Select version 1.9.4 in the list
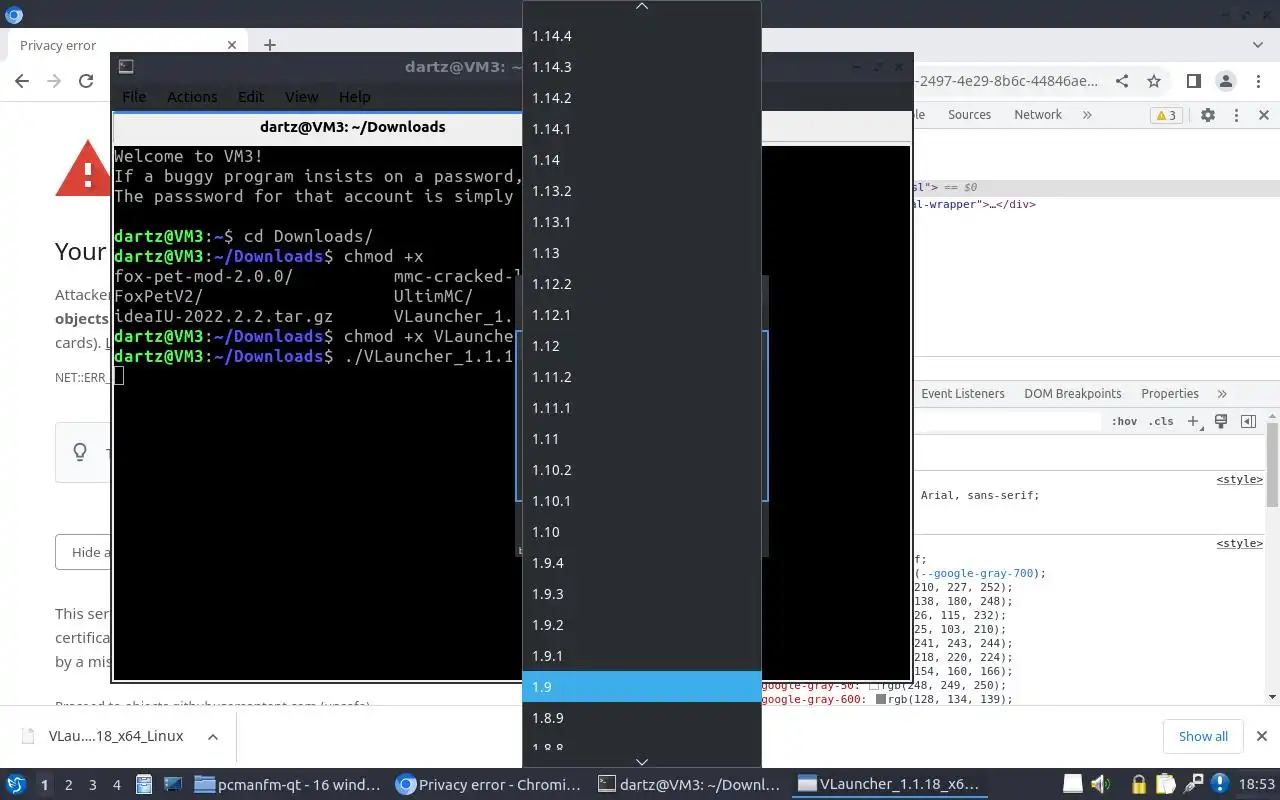This screenshot has width=1280, height=800. (641, 563)
